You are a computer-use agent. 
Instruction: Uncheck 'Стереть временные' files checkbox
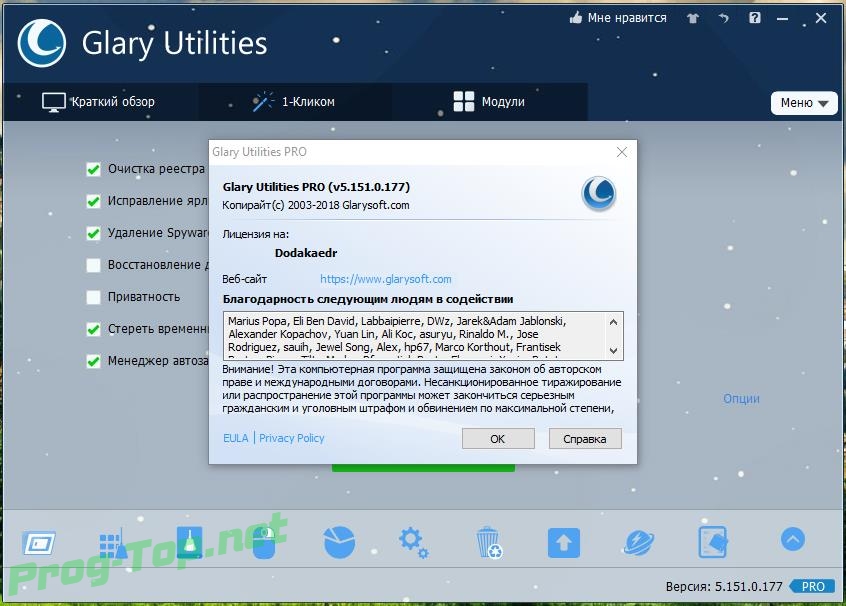click(x=93, y=329)
